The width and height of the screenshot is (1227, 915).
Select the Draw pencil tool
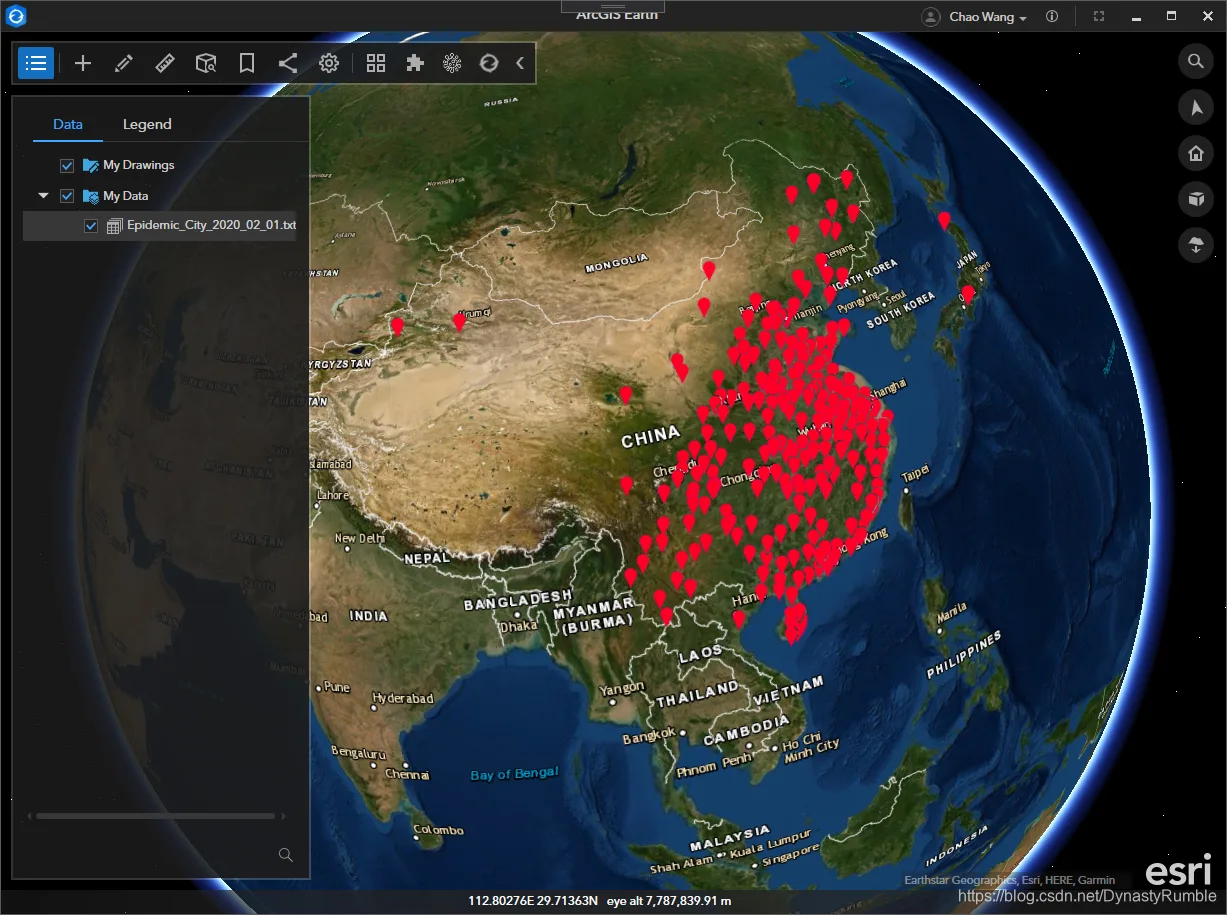[x=124, y=63]
